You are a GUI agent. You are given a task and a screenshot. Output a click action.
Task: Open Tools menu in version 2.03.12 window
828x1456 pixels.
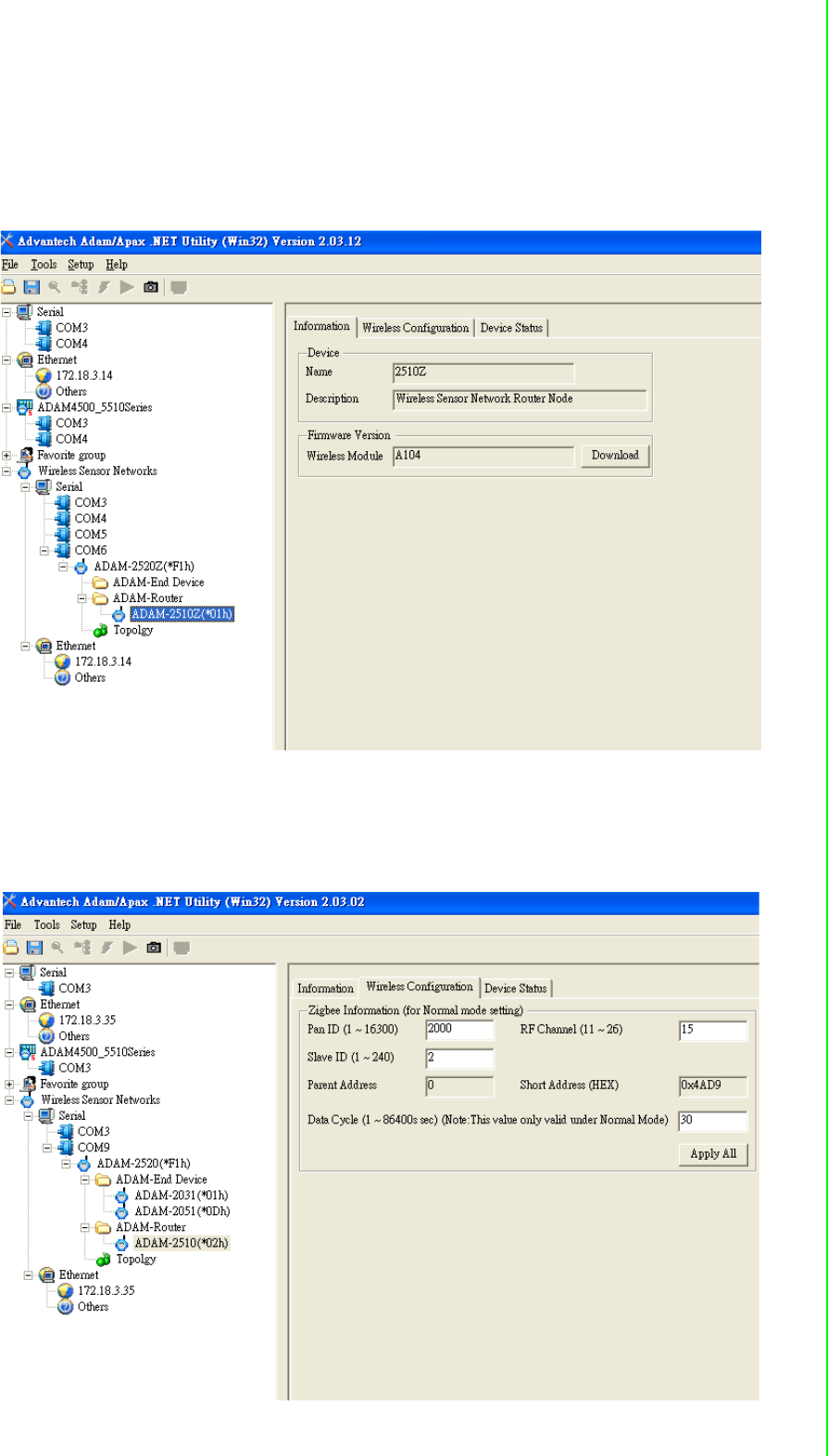coord(44,264)
